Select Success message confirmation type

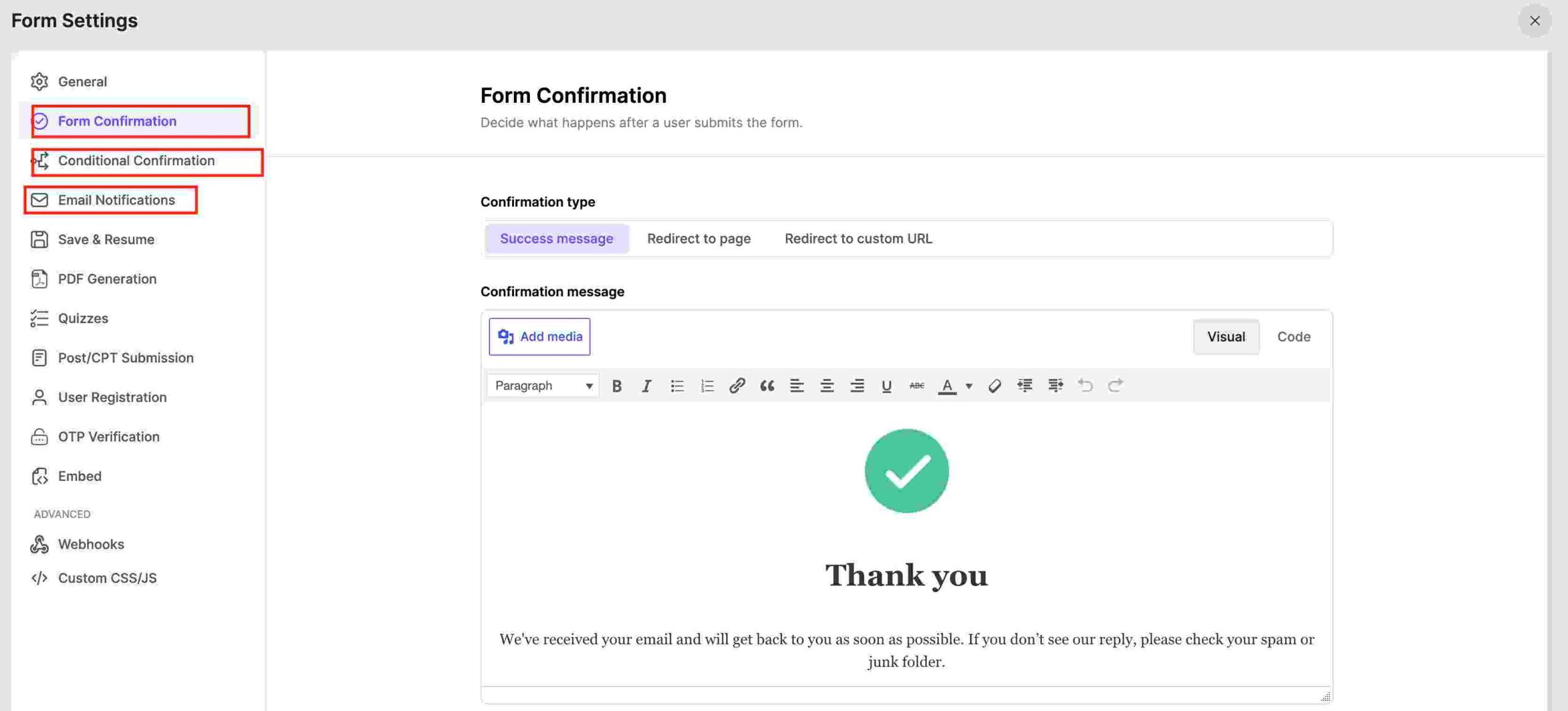556,238
